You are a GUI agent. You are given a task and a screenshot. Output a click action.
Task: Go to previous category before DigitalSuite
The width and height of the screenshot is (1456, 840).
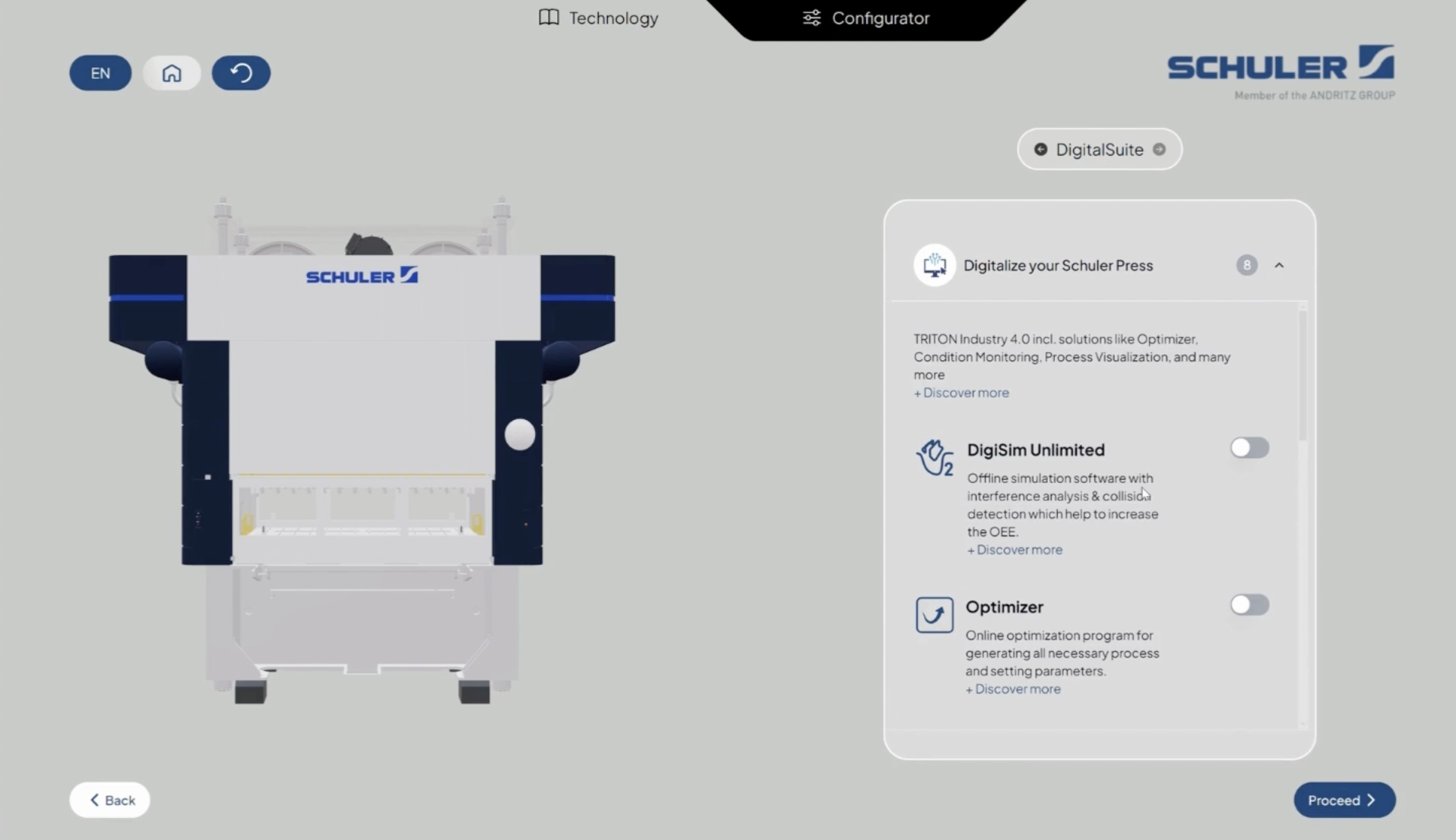[1040, 150]
